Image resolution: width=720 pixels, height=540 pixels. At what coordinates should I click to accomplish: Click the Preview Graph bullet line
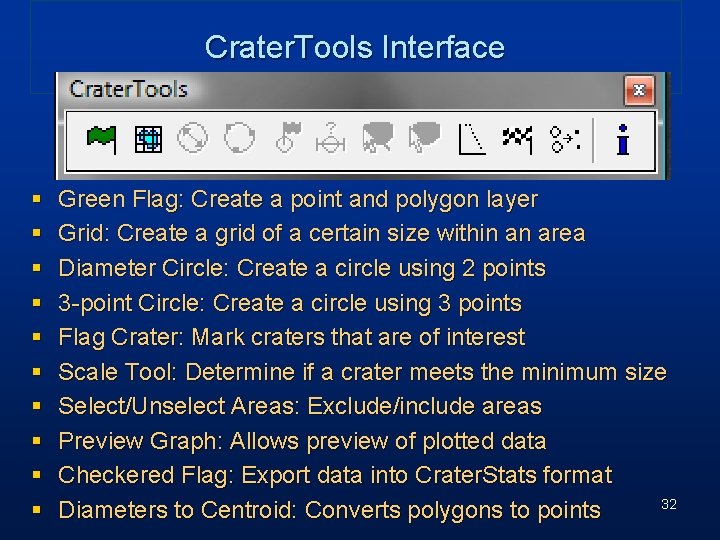302,441
